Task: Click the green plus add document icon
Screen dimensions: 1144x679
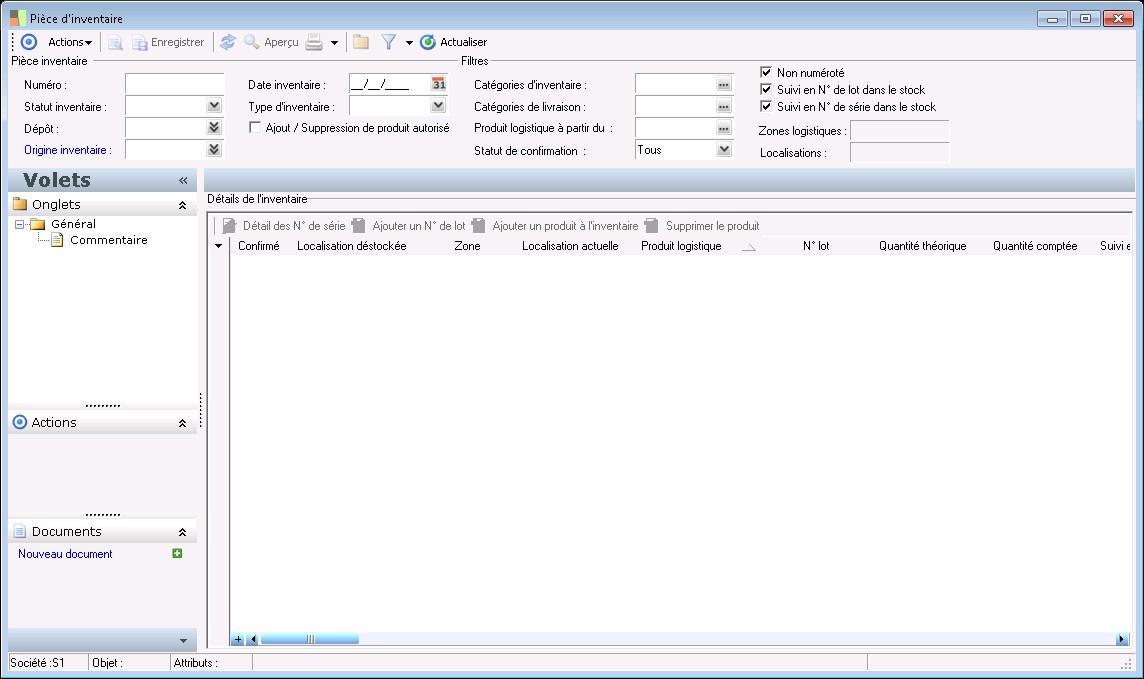Action: (x=177, y=554)
